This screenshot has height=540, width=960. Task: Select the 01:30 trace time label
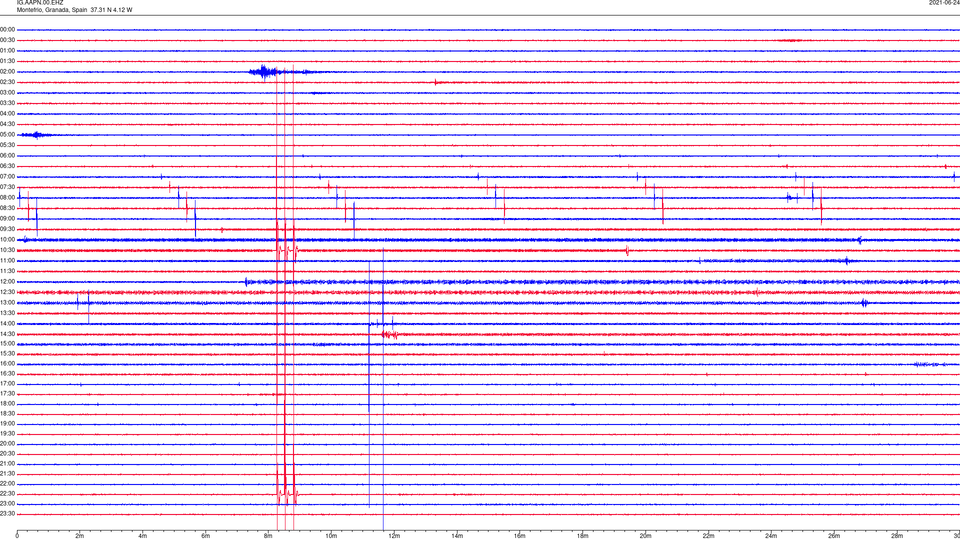pyautogui.click(x=7, y=61)
